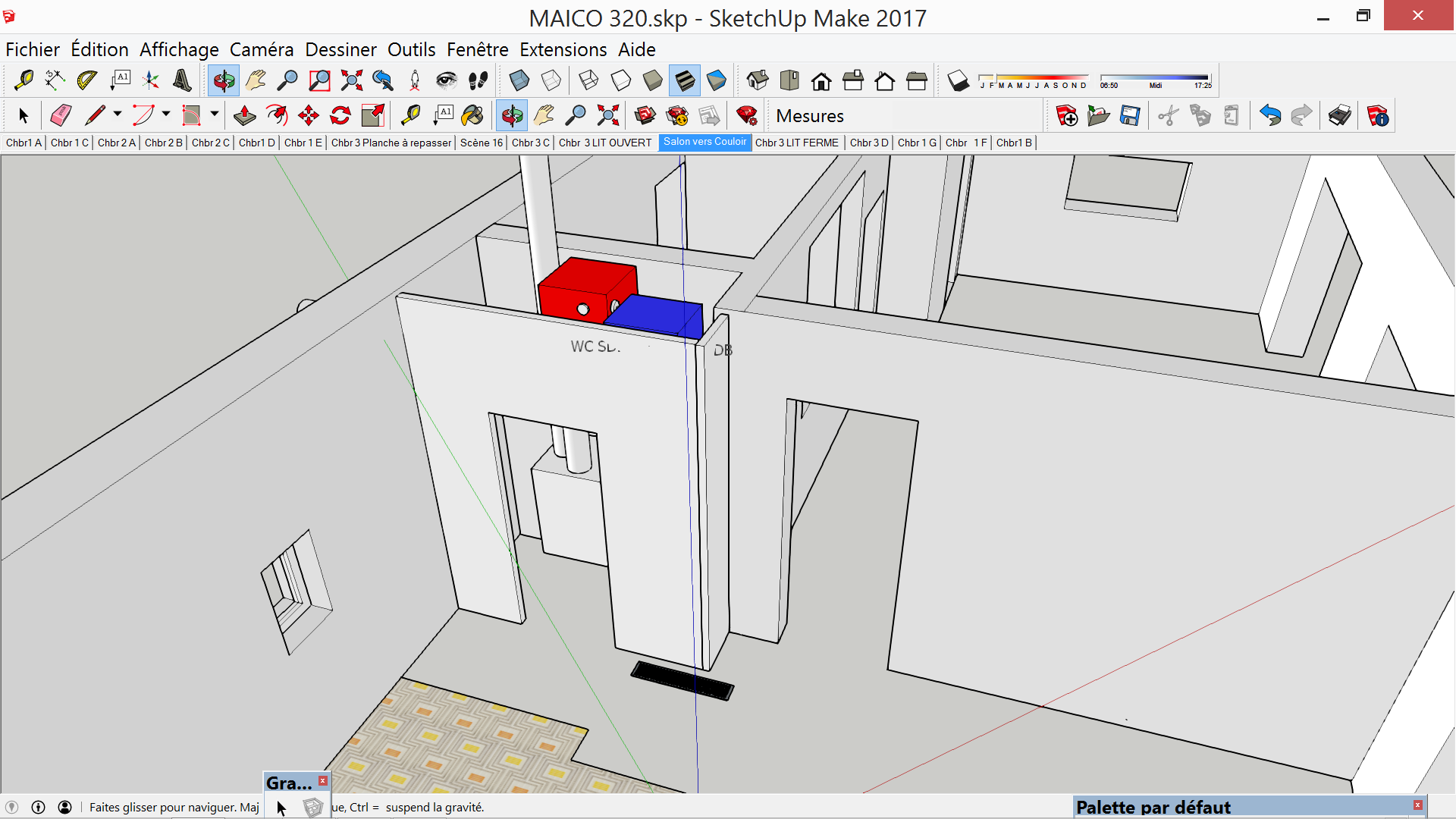1456x819 pixels.
Task: Select the Push/Pull tool
Action: tap(244, 115)
